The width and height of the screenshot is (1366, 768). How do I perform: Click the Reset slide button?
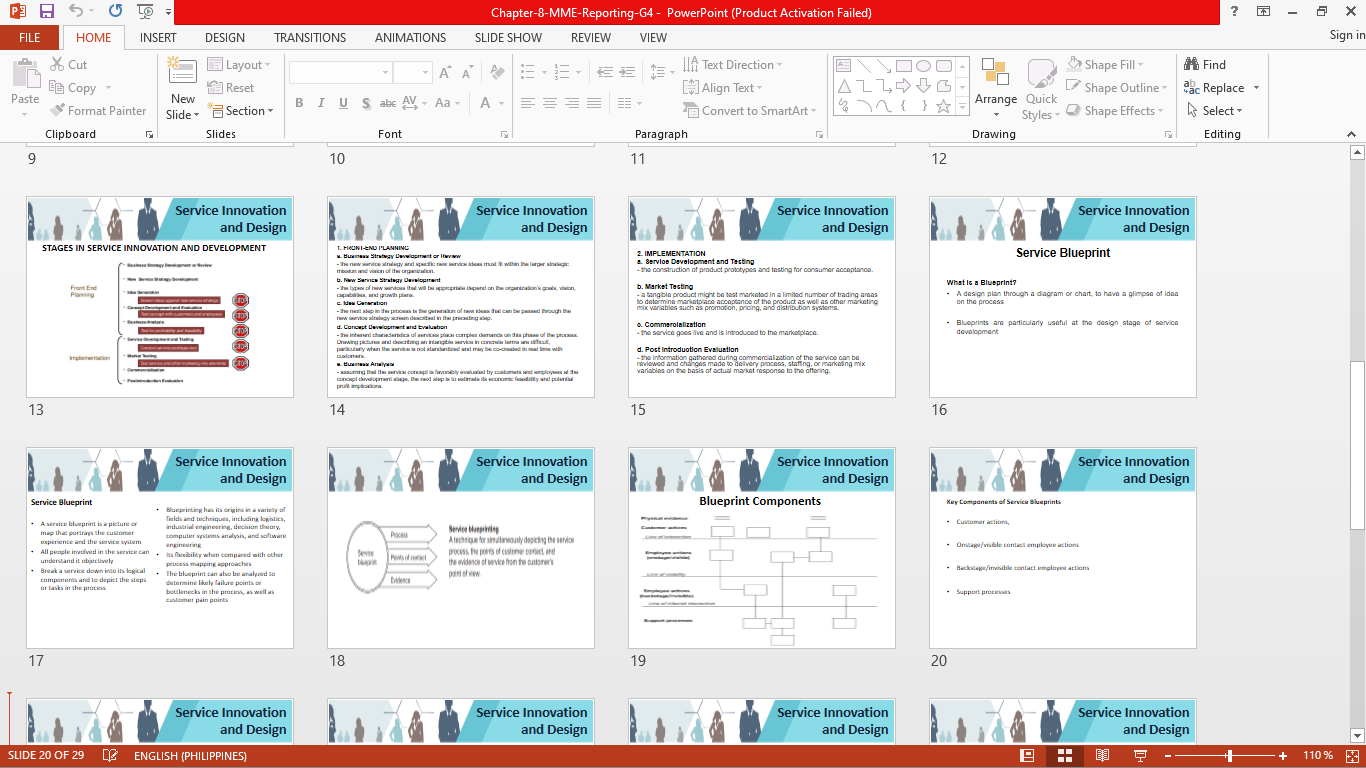click(x=231, y=87)
